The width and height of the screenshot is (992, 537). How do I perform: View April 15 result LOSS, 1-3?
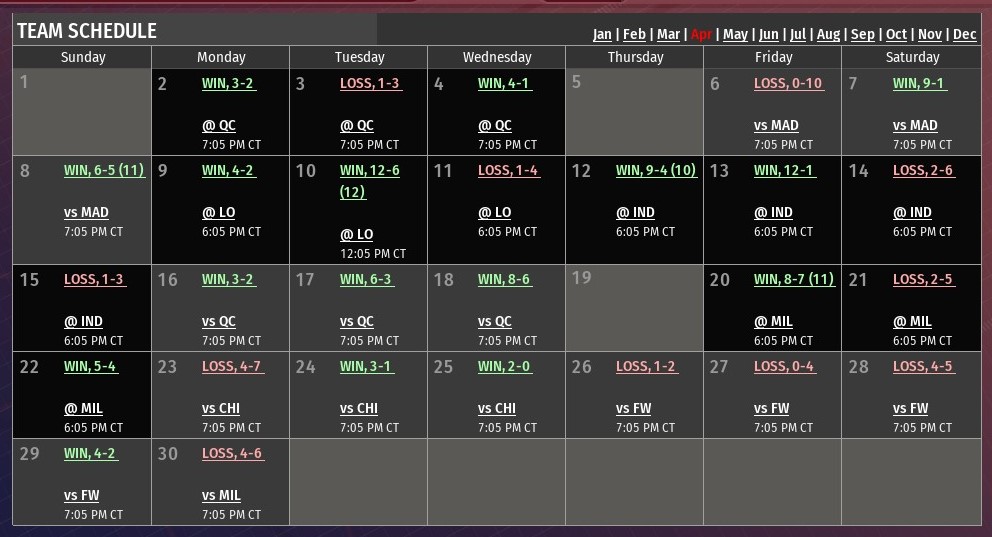(95, 280)
